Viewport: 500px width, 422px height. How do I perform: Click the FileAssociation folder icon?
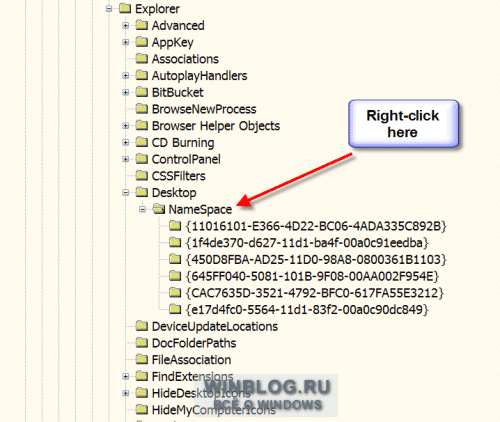click(x=142, y=360)
